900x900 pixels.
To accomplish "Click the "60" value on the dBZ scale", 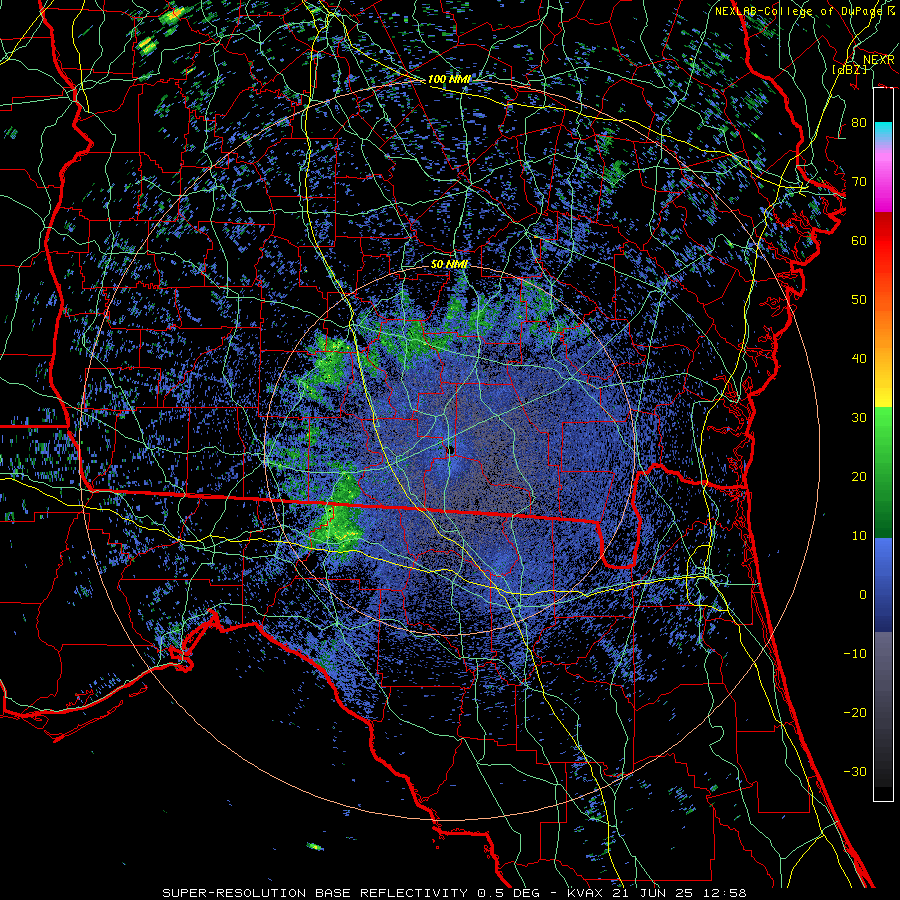I will click(x=859, y=240).
